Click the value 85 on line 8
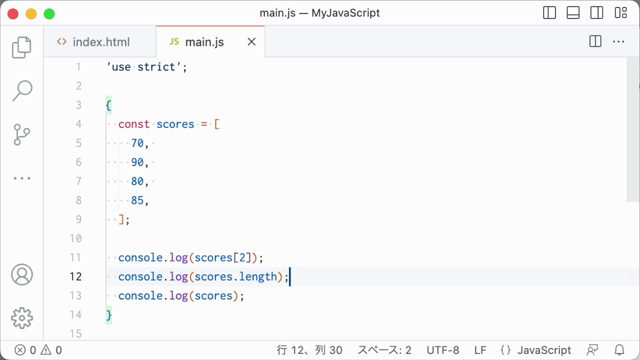Screen dimensions: 640x360 coord(137,200)
